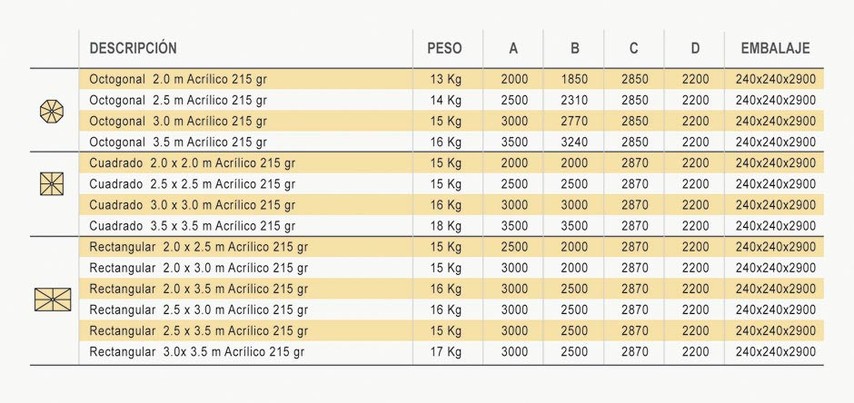The height and width of the screenshot is (403, 854).
Task: Click the rectangular umbrella shape icon
Action: point(53,300)
